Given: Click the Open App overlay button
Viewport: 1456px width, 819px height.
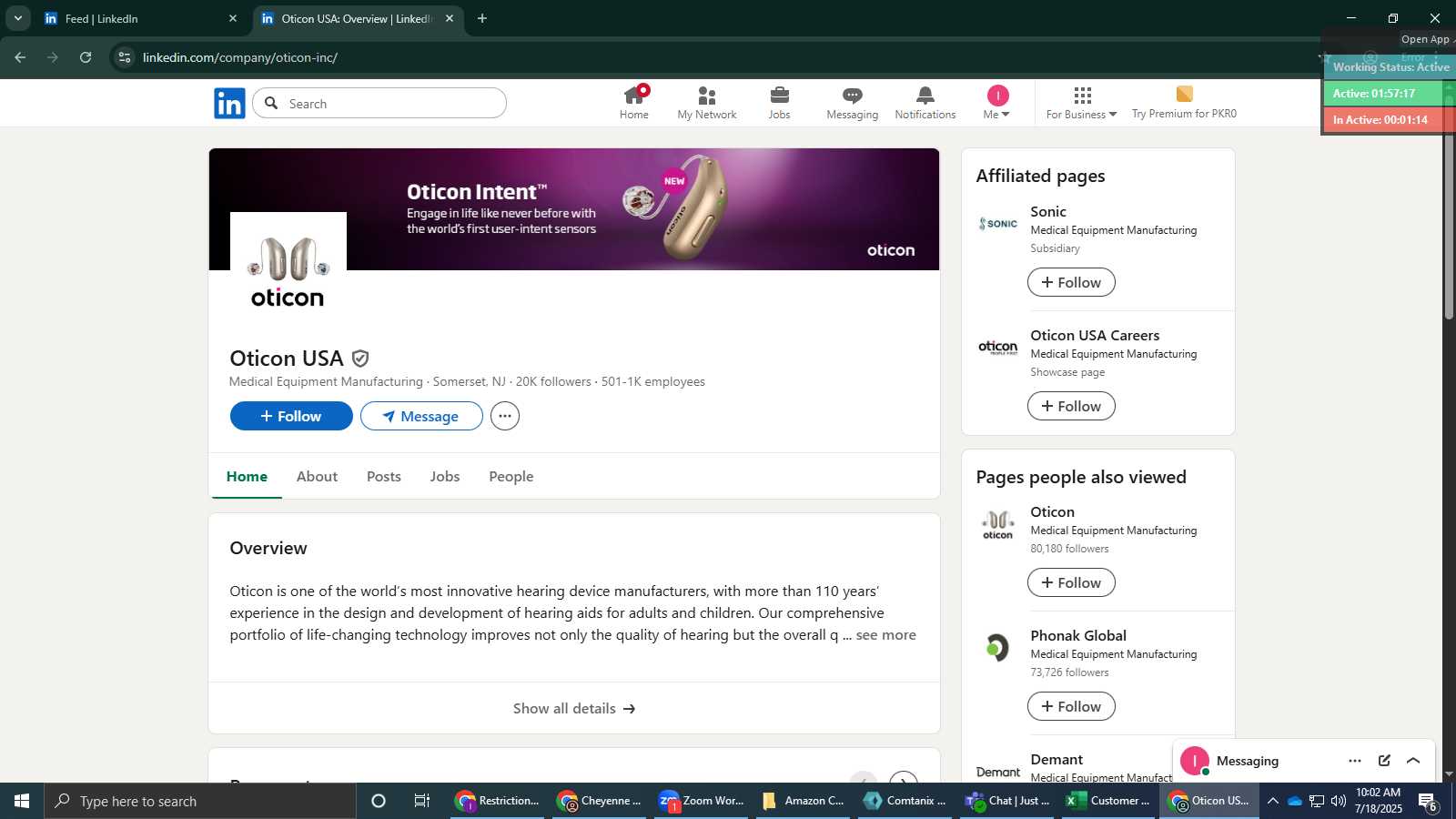Looking at the screenshot, I should 1425,39.
